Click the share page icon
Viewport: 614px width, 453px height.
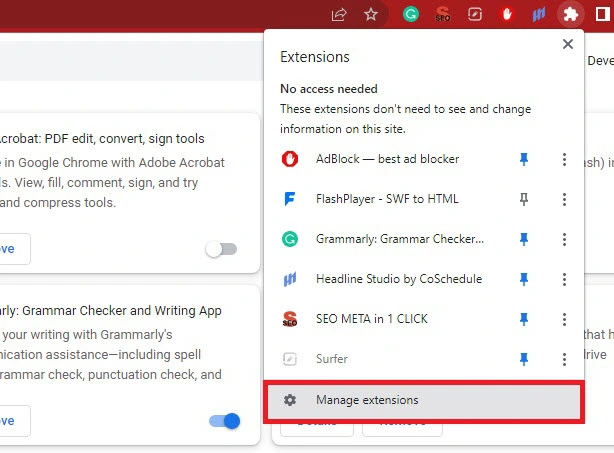(339, 15)
